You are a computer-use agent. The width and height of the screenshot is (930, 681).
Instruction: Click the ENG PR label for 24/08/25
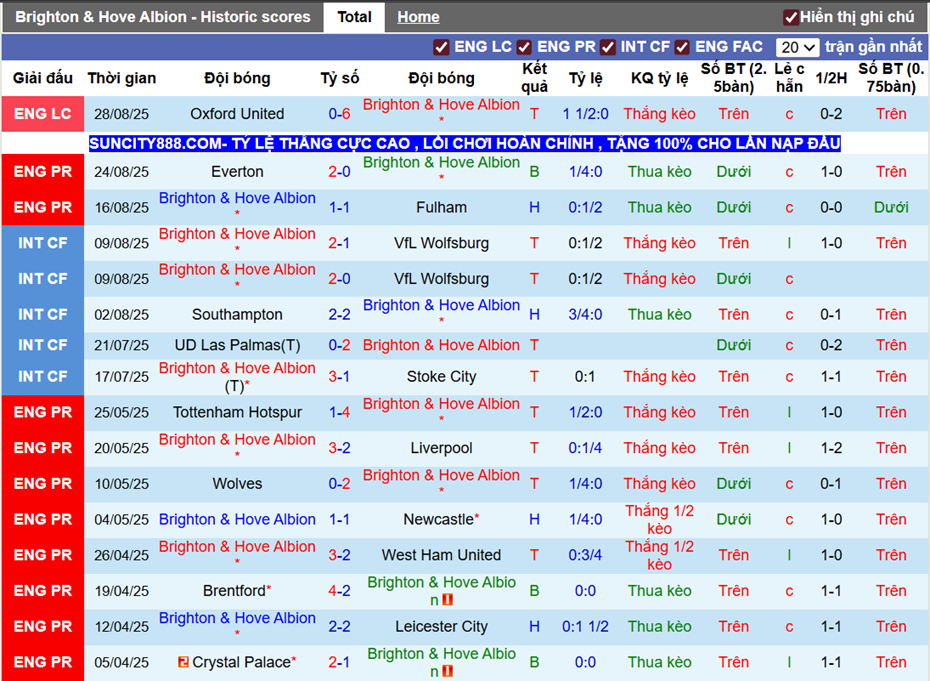(43, 171)
